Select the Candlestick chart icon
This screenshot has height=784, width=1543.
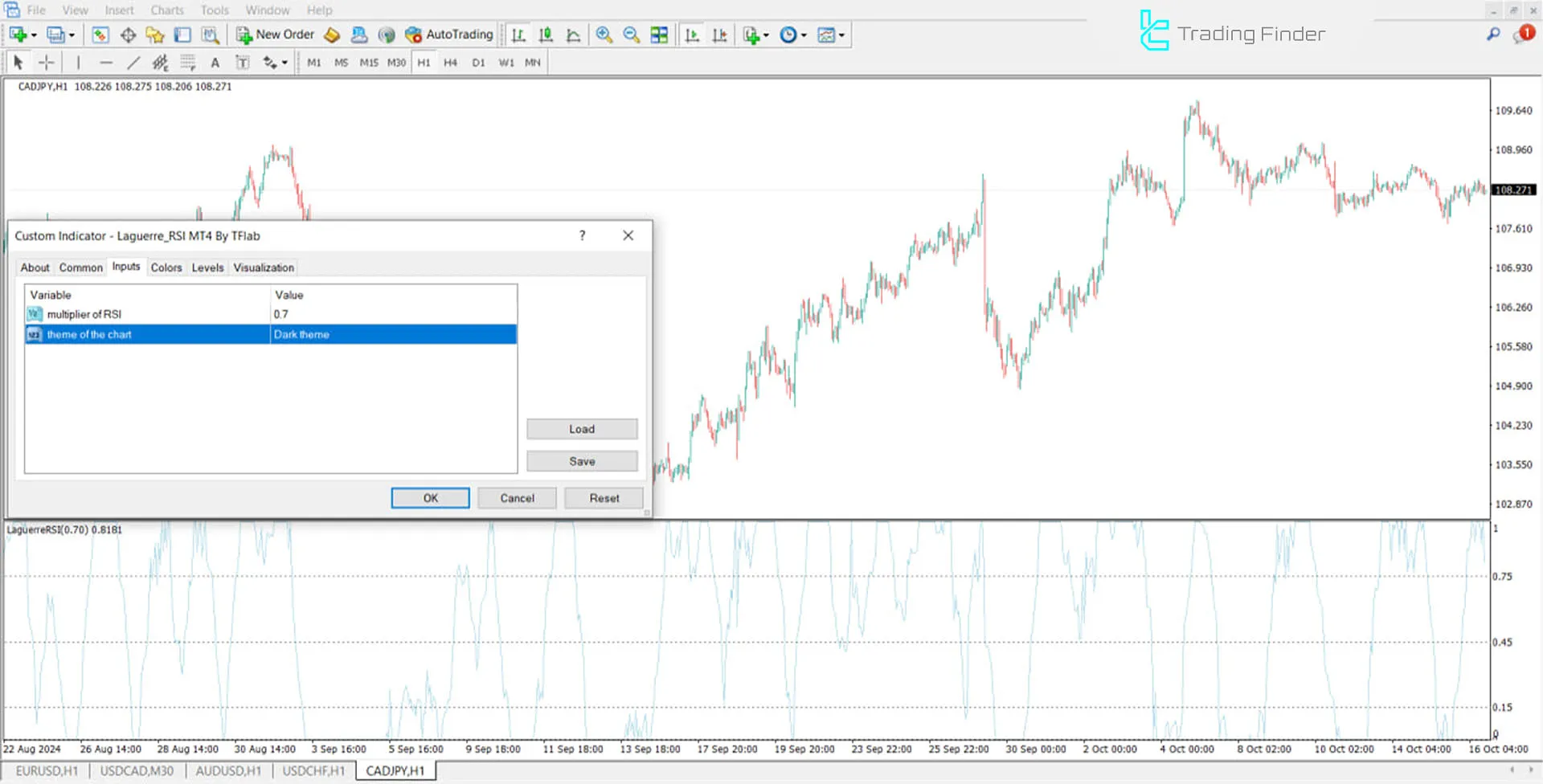click(546, 35)
